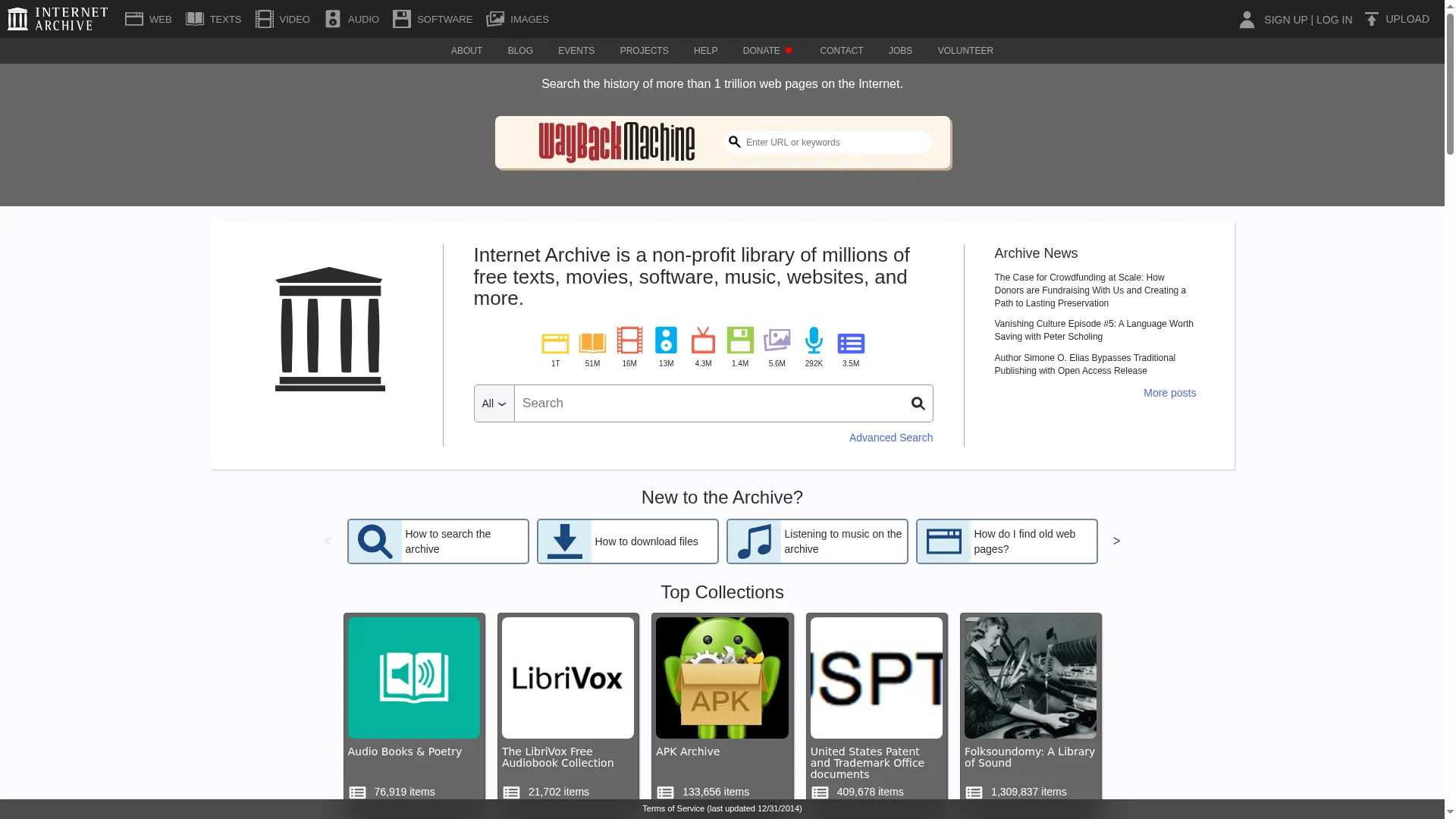Click the microphone concerts icon labeled 292K
Screen dimensions: 1456x819
pyautogui.click(x=814, y=340)
